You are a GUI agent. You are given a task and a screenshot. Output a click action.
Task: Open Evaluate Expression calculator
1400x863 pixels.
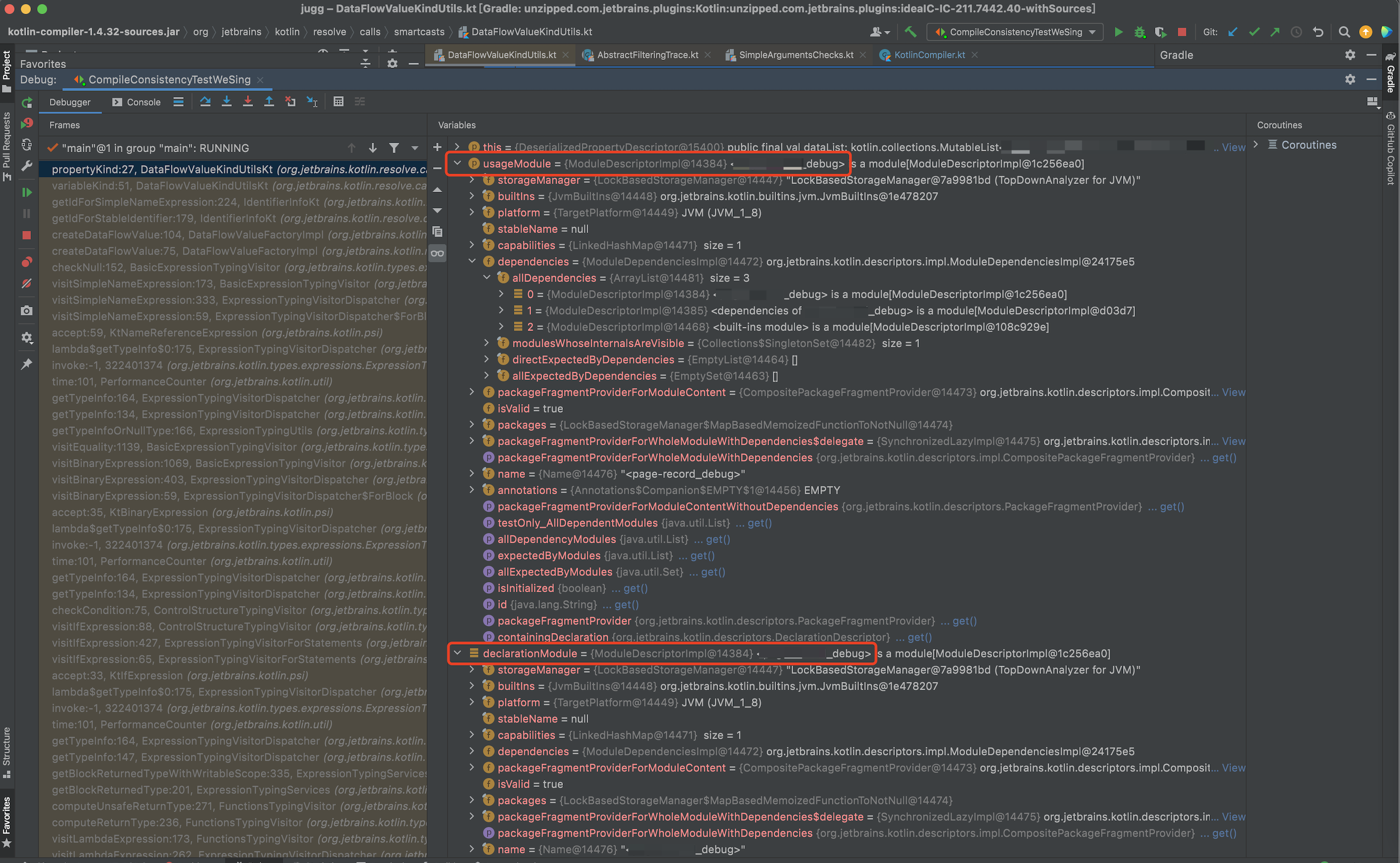coord(338,102)
